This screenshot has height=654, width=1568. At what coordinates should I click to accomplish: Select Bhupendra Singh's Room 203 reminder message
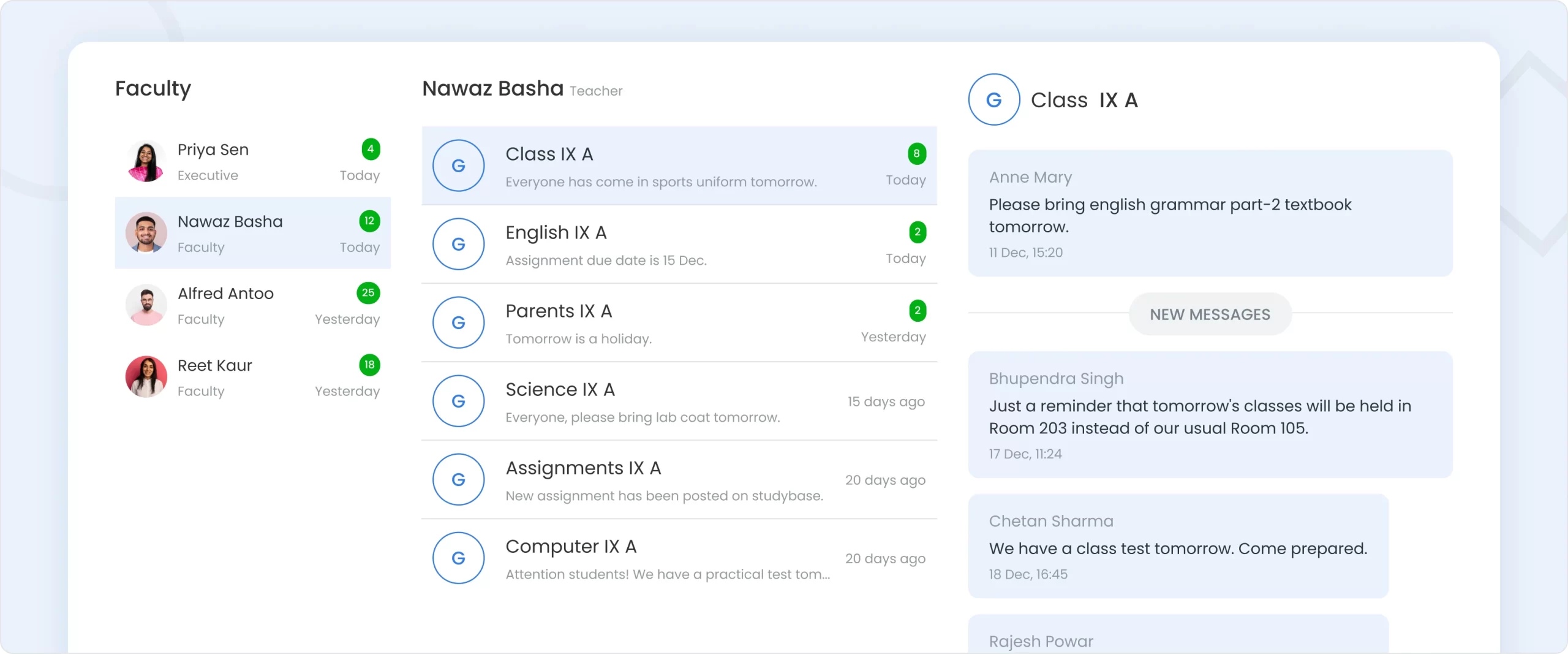pyautogui.click(x=1210, y=415)
